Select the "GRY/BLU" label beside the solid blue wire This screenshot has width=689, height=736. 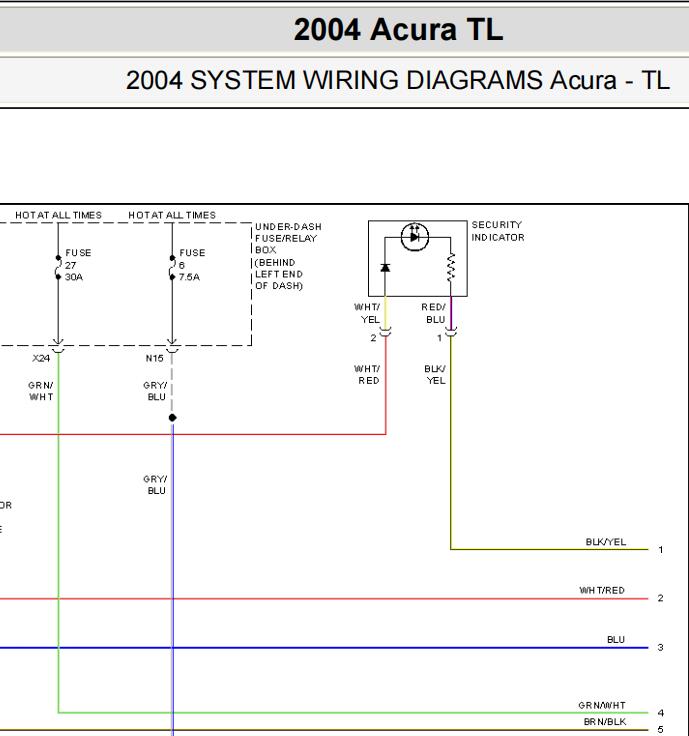point(155,485)
